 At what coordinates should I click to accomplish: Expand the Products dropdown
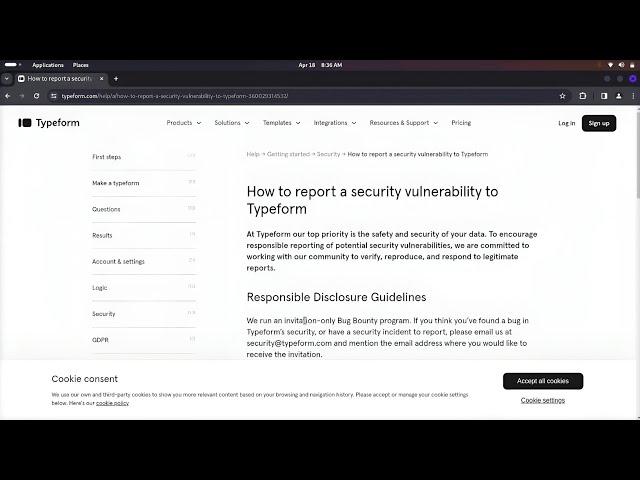(x=184, y=123)
